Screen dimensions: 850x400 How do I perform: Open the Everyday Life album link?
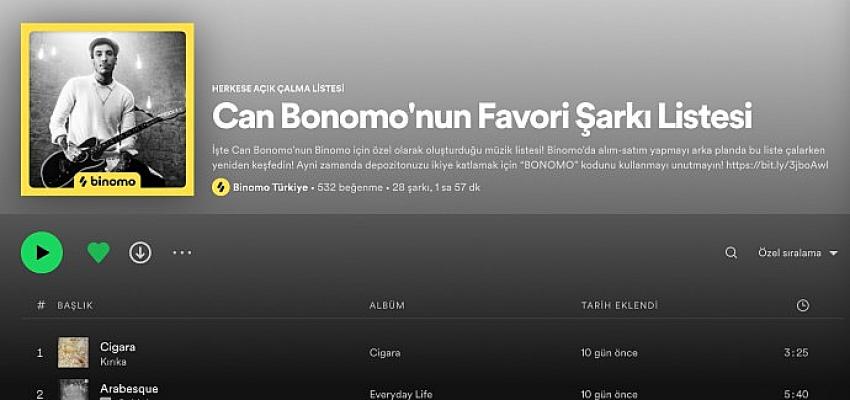click(x=401, y=394)
